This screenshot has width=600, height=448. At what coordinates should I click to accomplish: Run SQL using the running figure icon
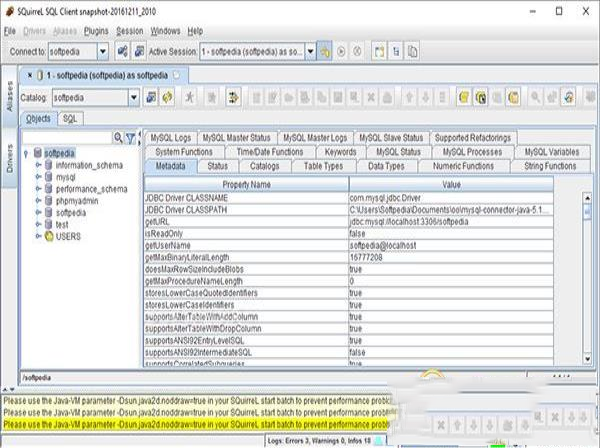(189, 97)
